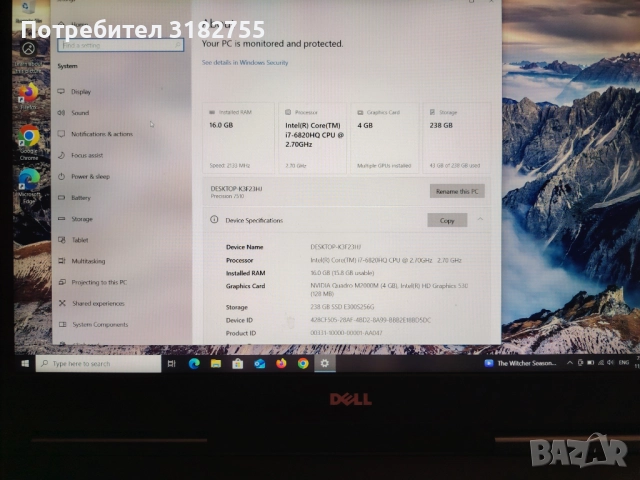Open Firefox desktop shortcut

pyautogui.click(x=28, y=97)
